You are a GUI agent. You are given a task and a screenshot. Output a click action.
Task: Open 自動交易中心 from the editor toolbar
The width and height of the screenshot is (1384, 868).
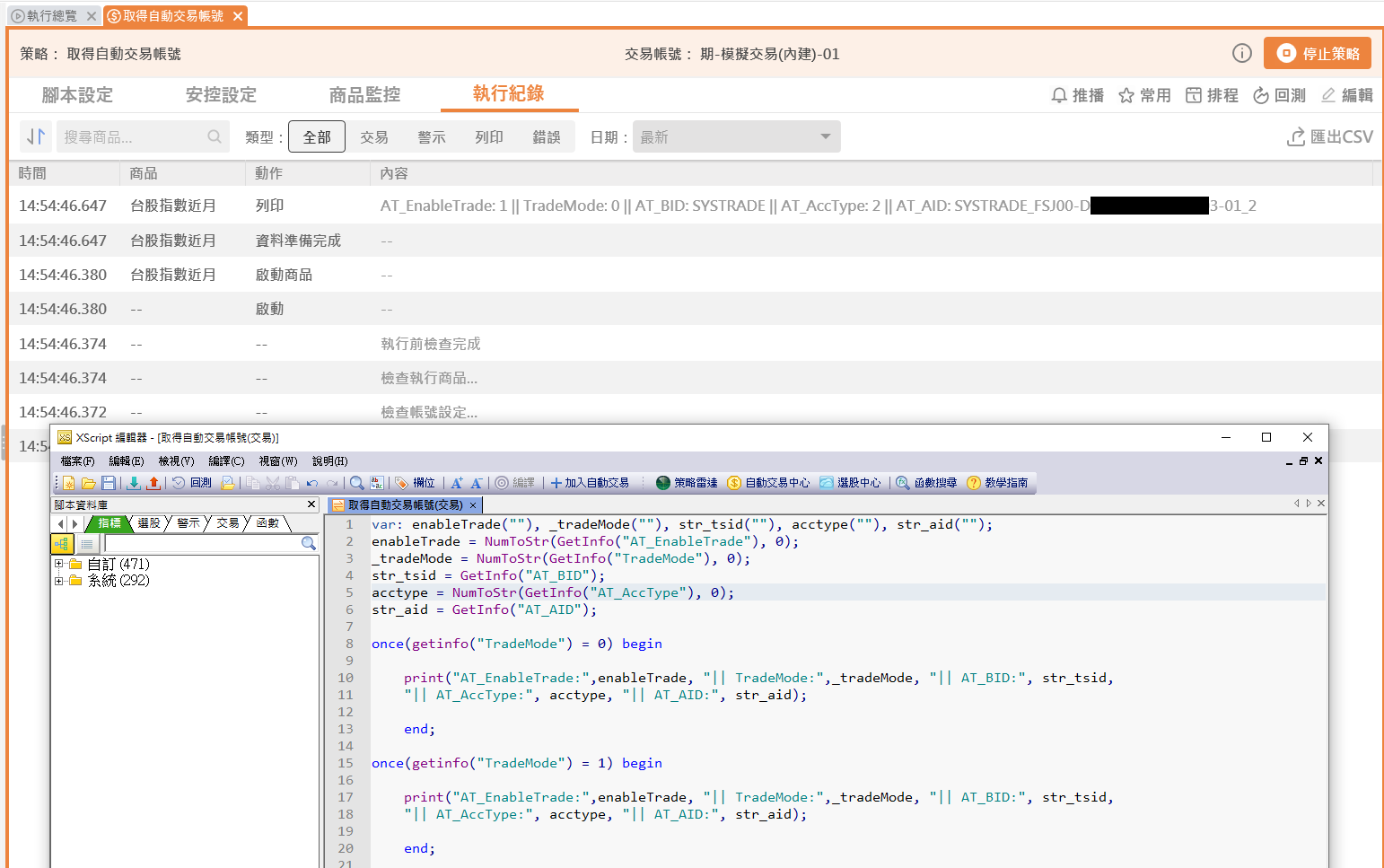768,483
